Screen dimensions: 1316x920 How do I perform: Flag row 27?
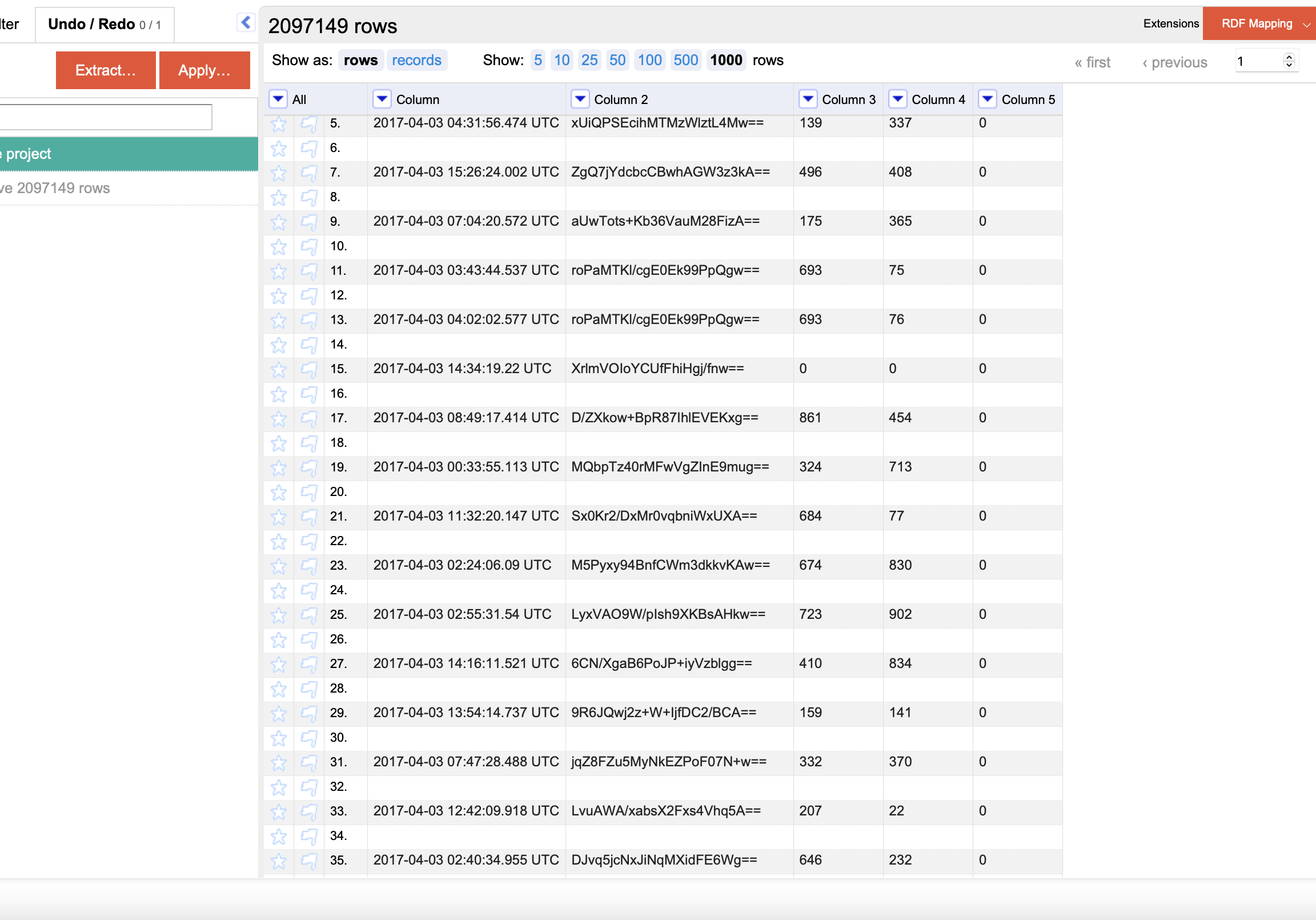click(309, 663)
